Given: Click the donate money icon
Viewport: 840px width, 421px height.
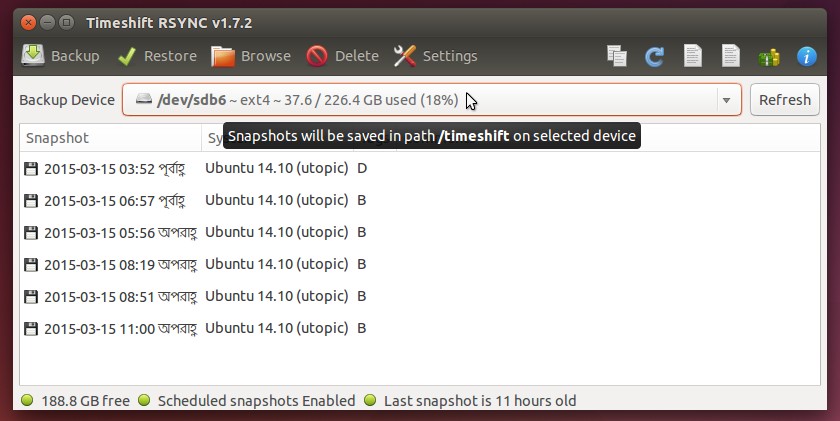Looking at the screenshot, I should [769, 57].
